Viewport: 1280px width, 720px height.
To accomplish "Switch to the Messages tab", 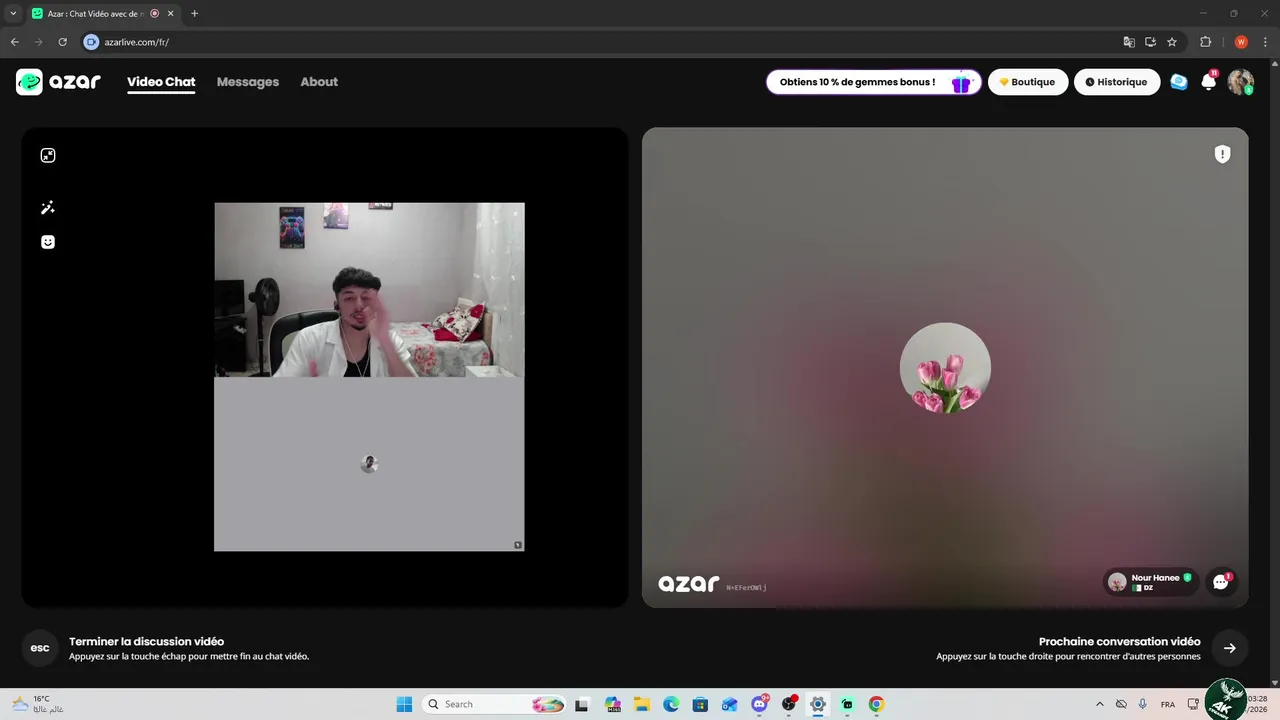I will coord(248,82).
